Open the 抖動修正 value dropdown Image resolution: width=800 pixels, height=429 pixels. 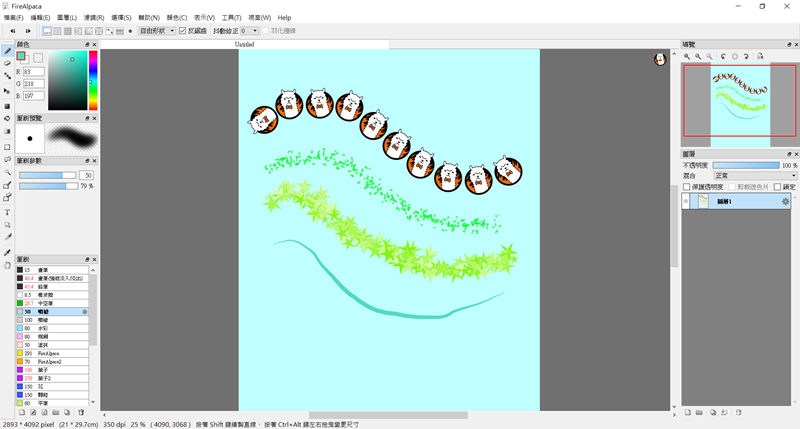tap(249, 31)
